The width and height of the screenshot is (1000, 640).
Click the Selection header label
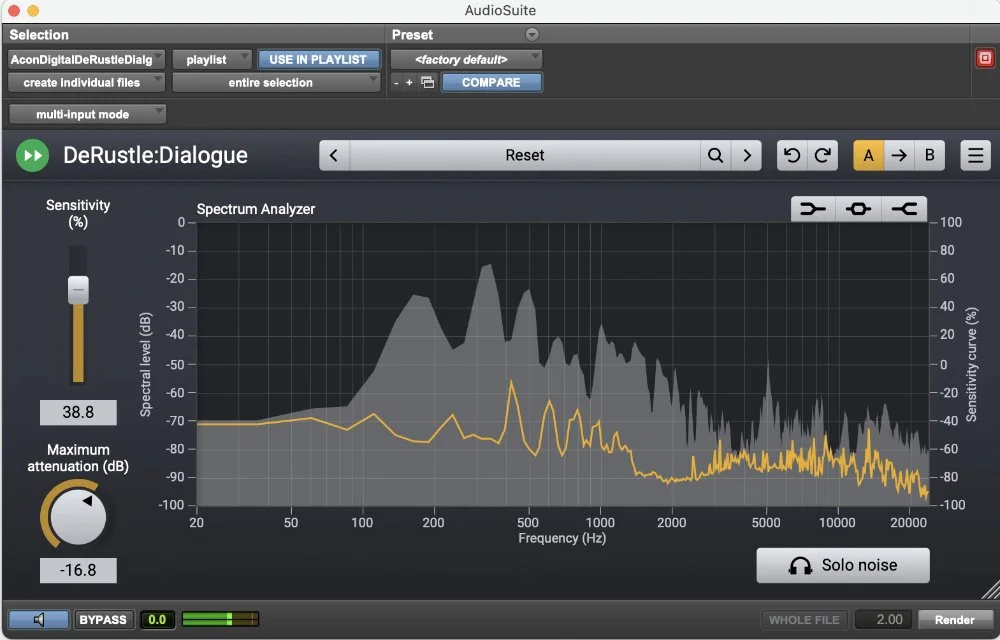(39, 35)
